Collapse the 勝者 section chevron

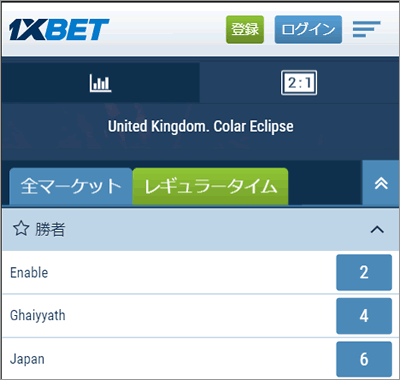click(377, 229)
